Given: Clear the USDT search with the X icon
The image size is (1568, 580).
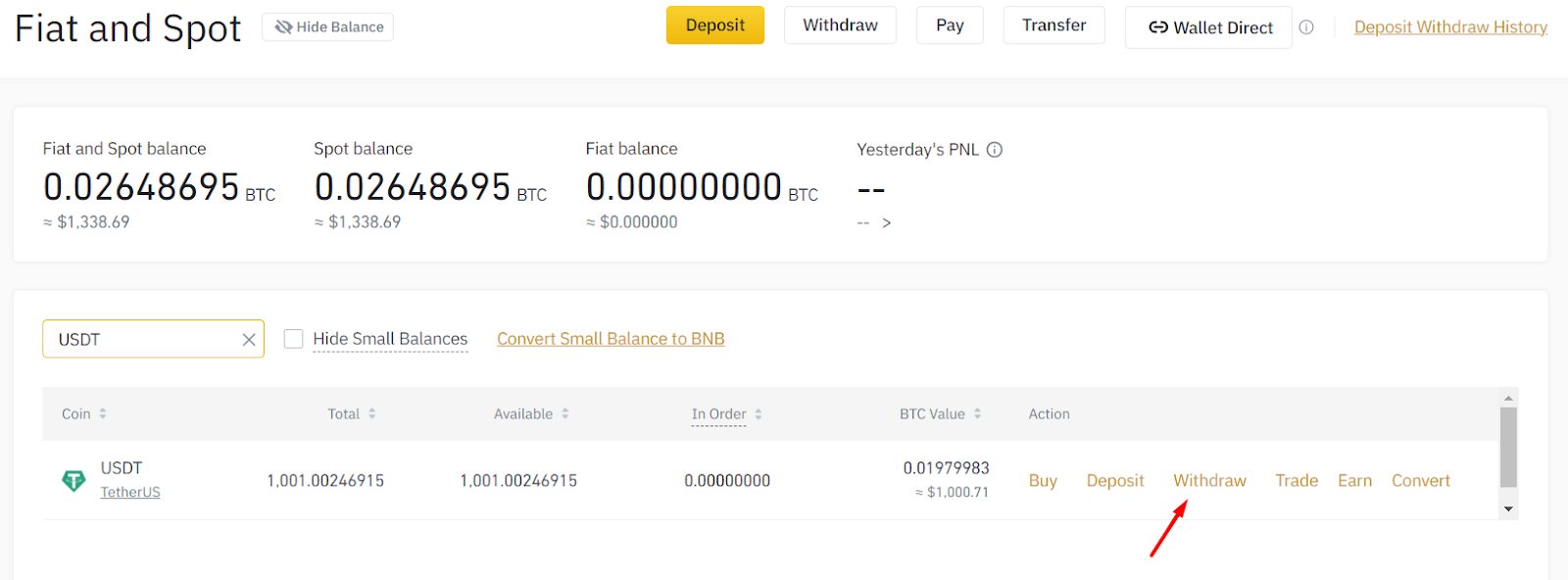Looking at the screenshot, I should point(249,339).
